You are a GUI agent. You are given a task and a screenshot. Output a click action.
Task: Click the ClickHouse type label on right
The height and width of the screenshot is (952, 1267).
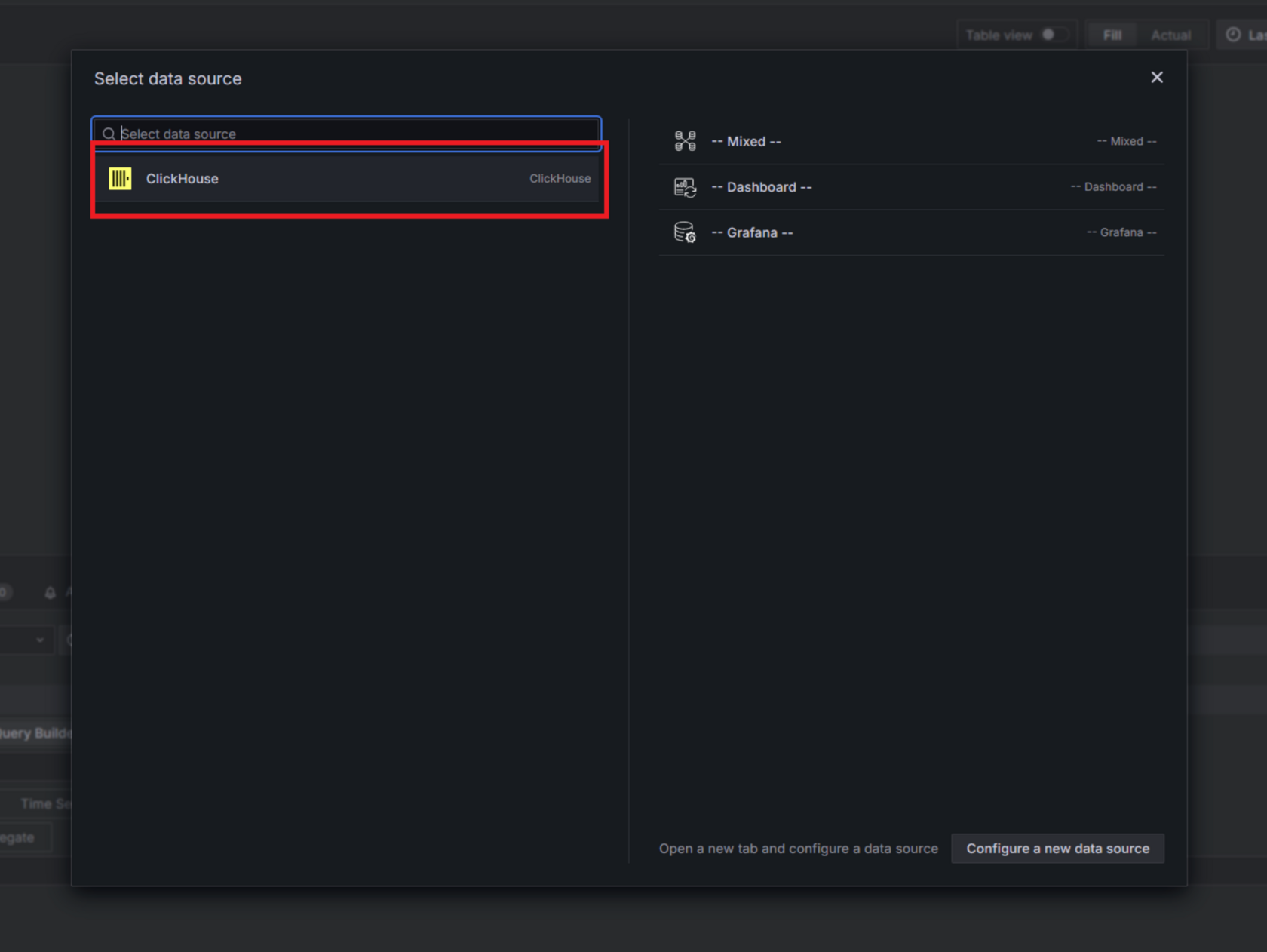pos(560,179)
